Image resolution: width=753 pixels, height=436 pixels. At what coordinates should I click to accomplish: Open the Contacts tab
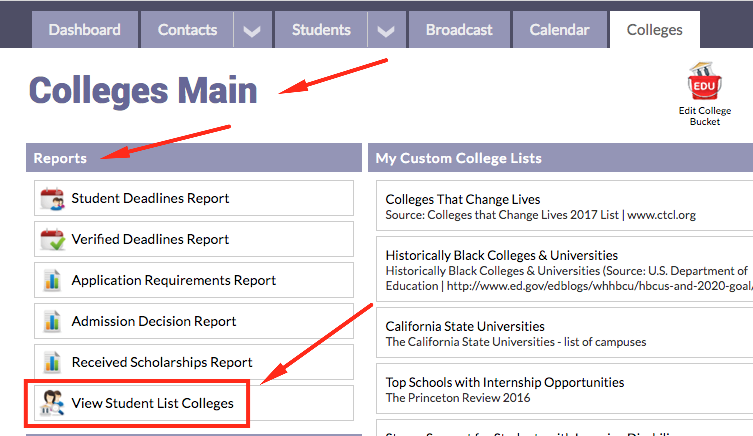(187, 30)
